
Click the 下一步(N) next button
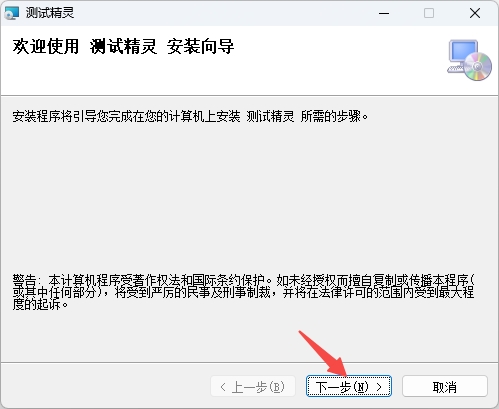pos(349,386)
